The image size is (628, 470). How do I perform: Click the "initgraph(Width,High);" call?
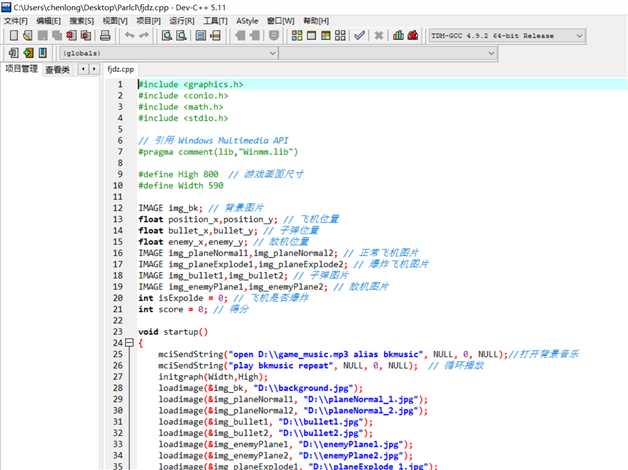point(213,377)
